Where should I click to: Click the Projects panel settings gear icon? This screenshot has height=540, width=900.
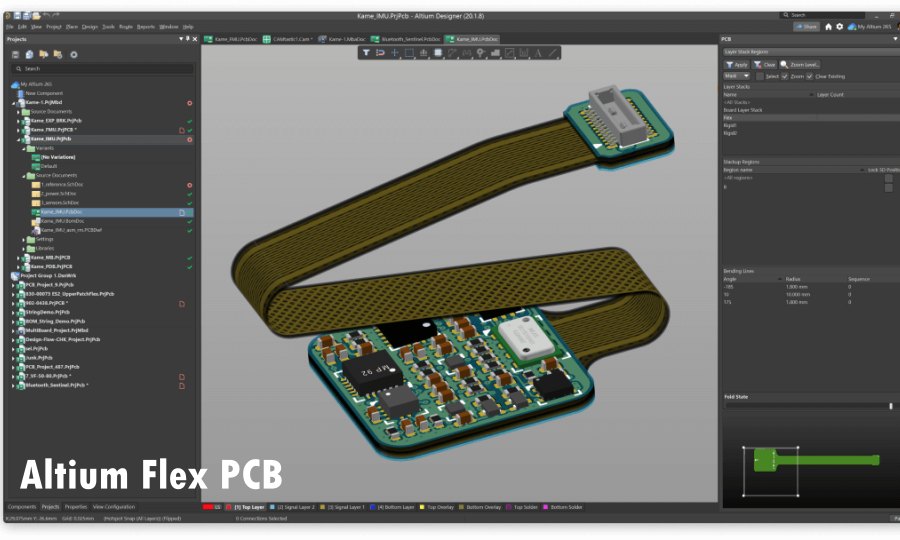pos(73,55)
